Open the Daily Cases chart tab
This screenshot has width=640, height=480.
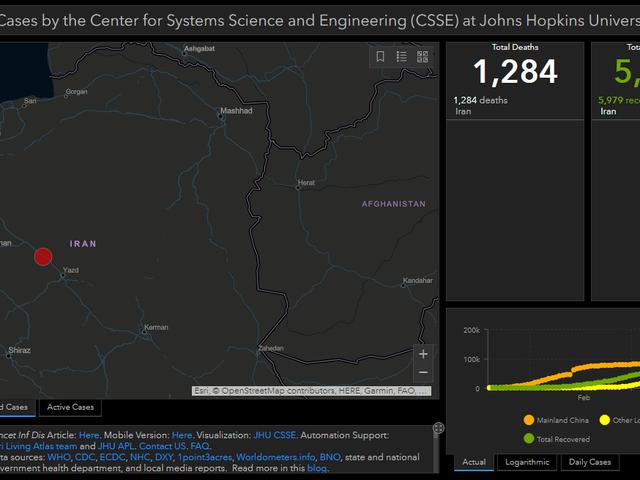(x=590, y=462)
